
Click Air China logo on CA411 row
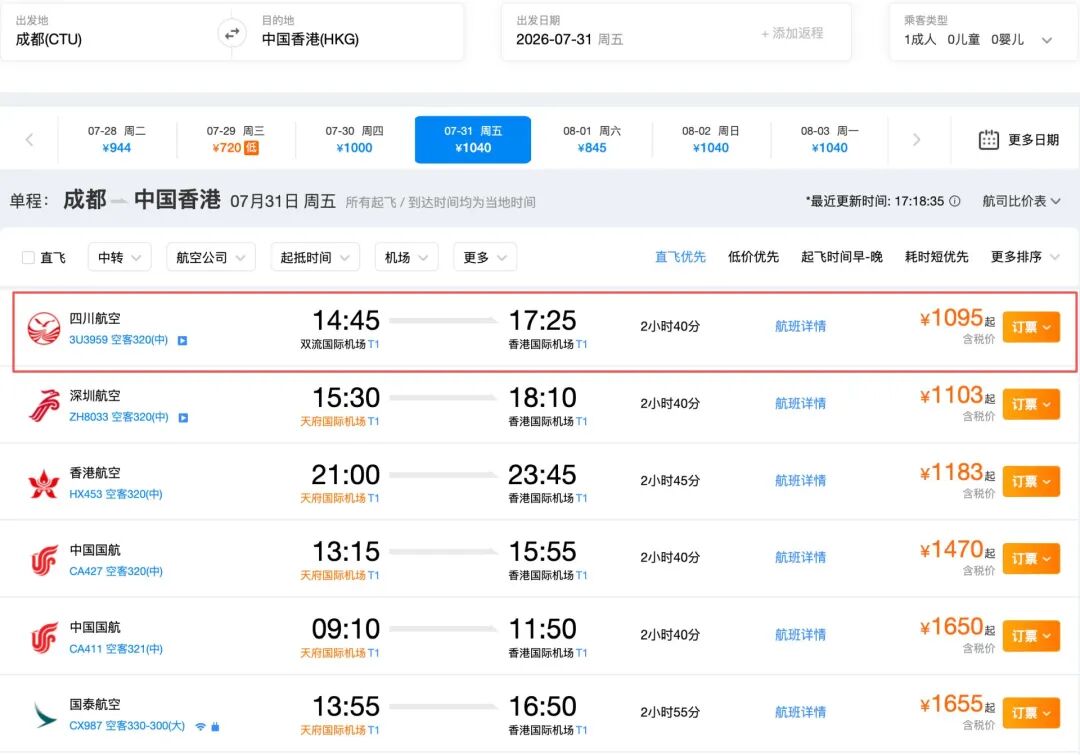point(44,637)
